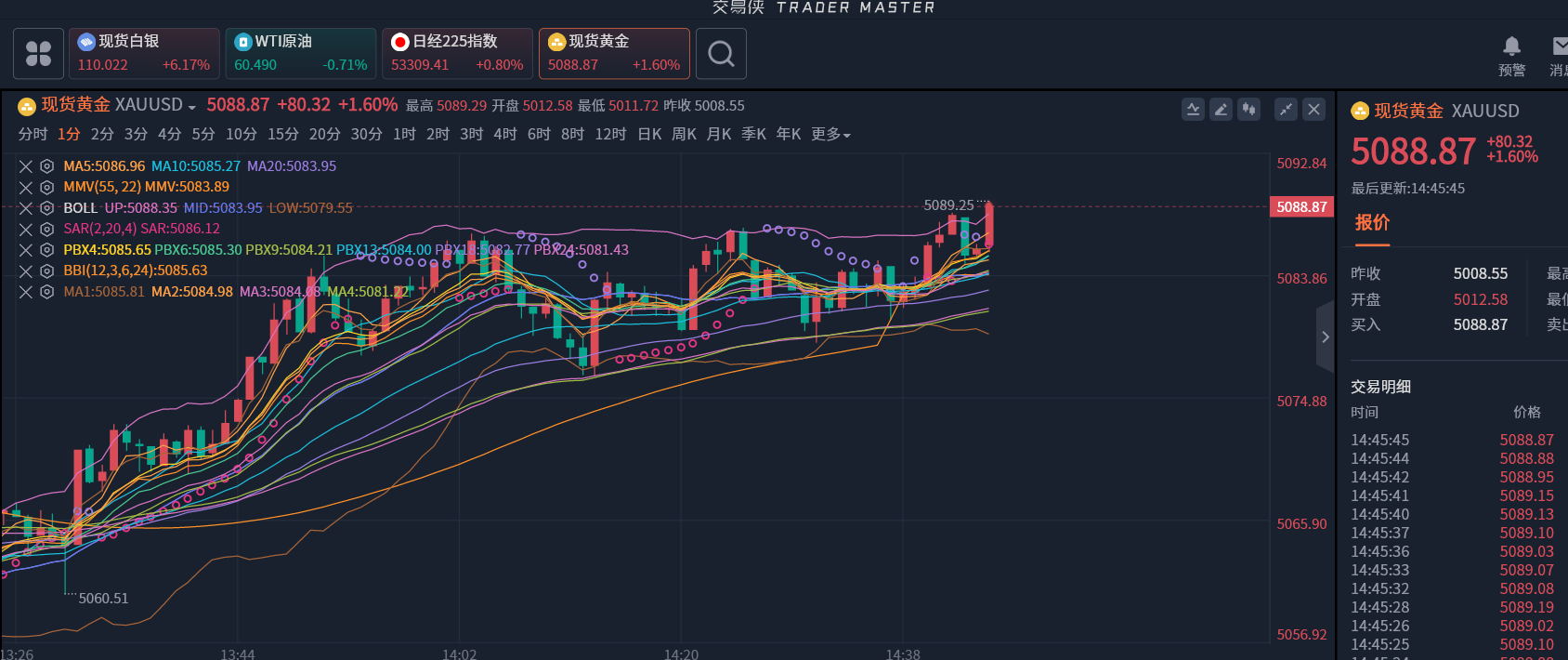Select the candlestick chart type icon

point(1249,110)
